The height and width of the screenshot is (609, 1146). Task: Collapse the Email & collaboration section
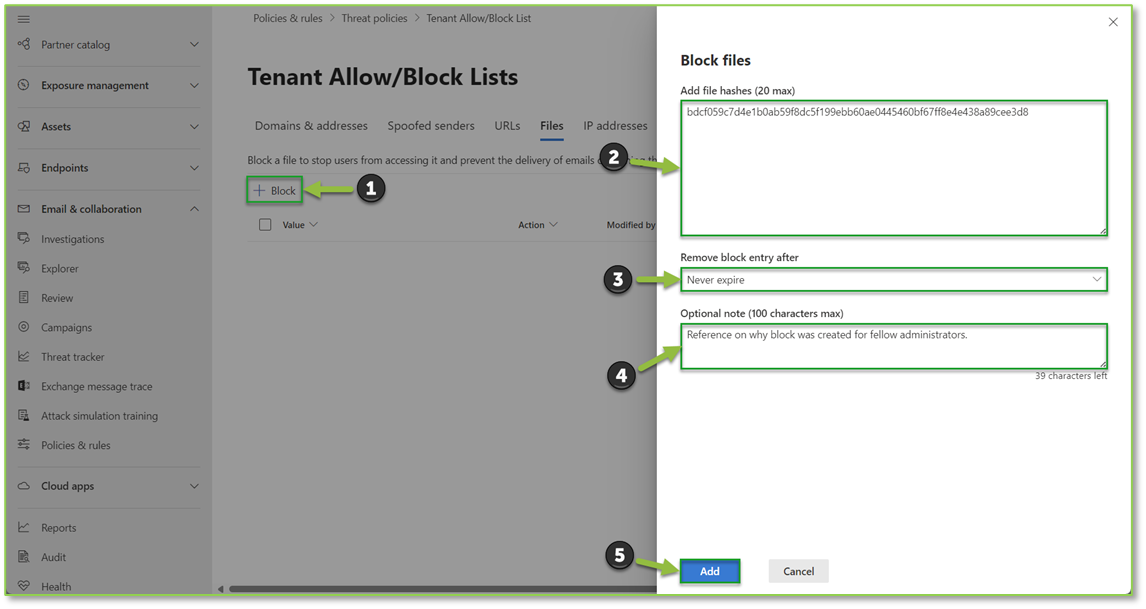click(194, 209)
